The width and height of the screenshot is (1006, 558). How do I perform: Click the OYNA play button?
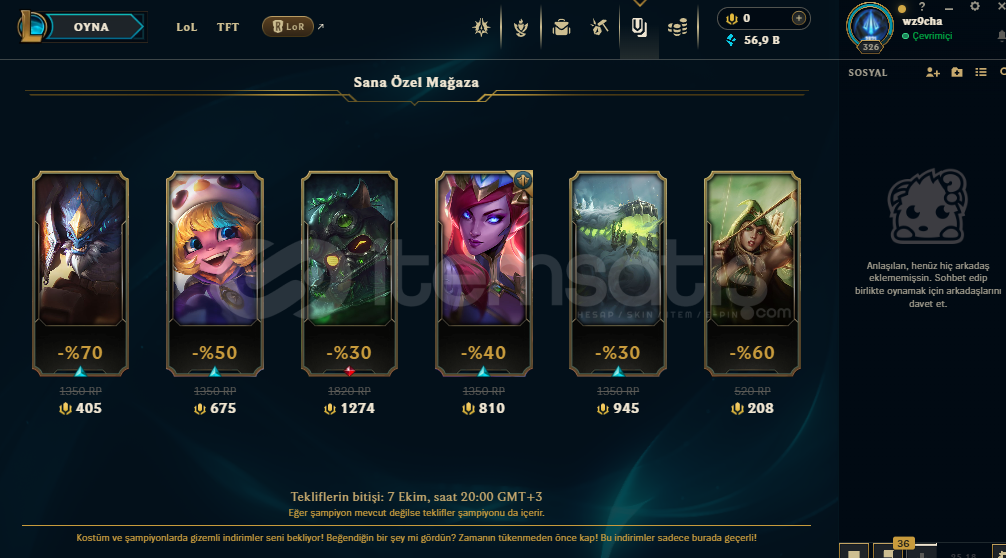91,27
